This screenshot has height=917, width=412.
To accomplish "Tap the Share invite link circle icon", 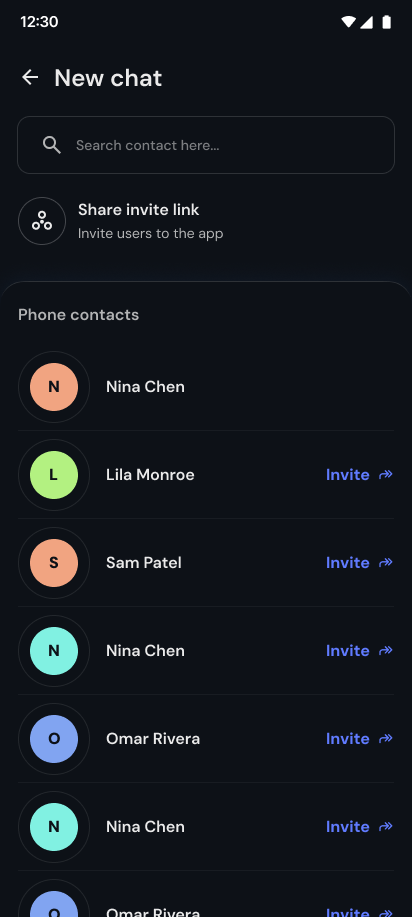I will (x=42, y=221).
